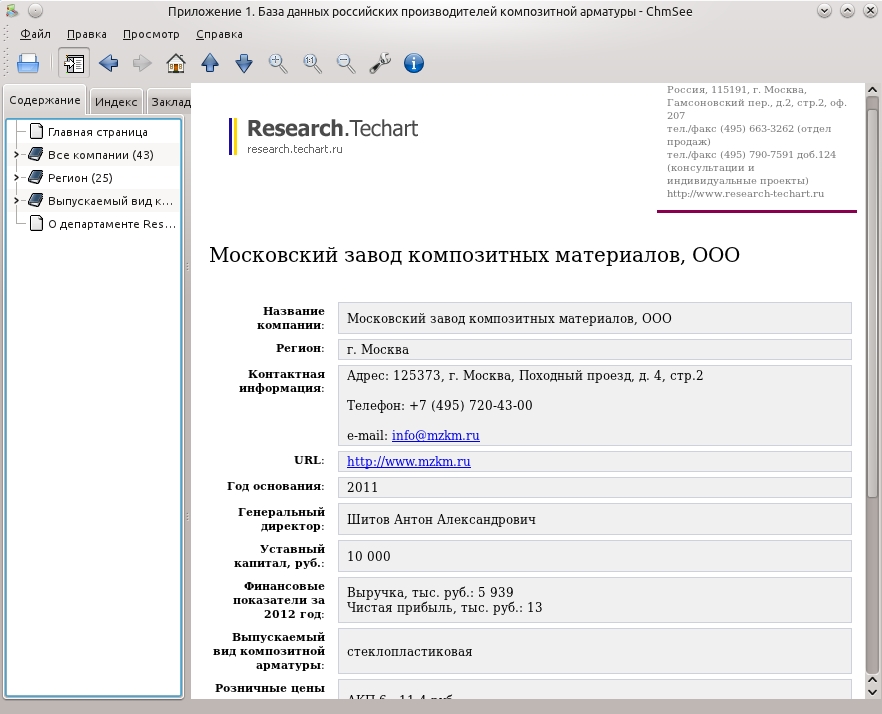Switch to the Закладки tab
The image size is (882, 714).
click(169, 102)
